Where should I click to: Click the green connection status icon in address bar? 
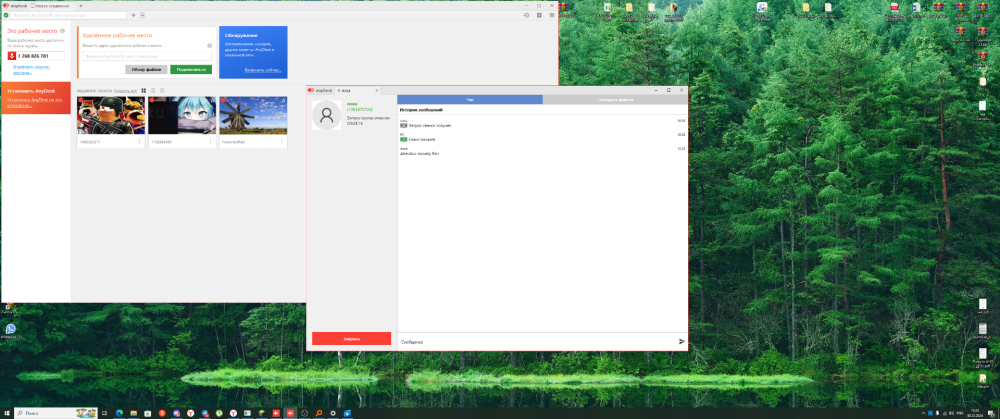6,15
